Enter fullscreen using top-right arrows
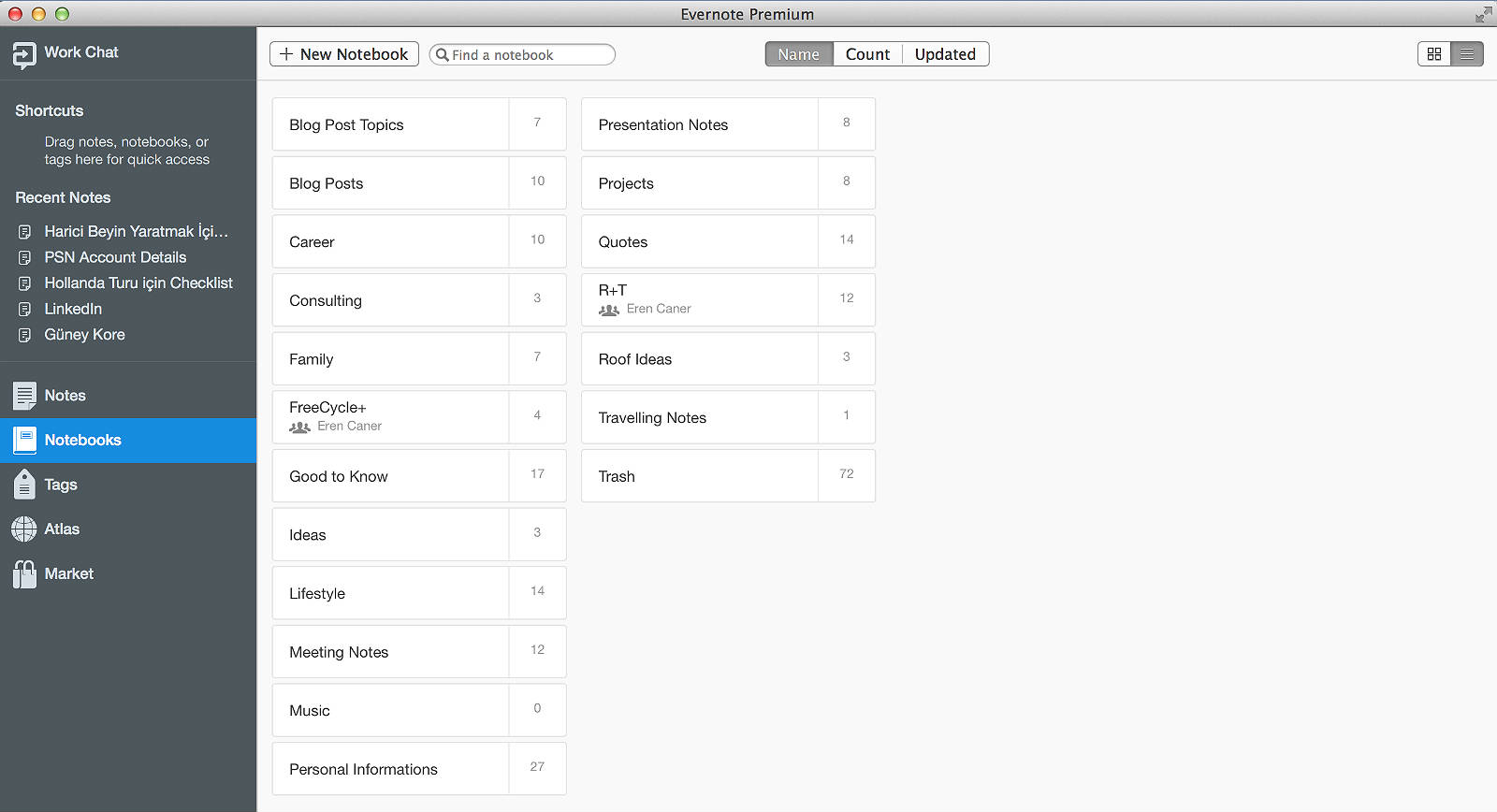The image size is (1497, 812). click(x=1483, y=14)
